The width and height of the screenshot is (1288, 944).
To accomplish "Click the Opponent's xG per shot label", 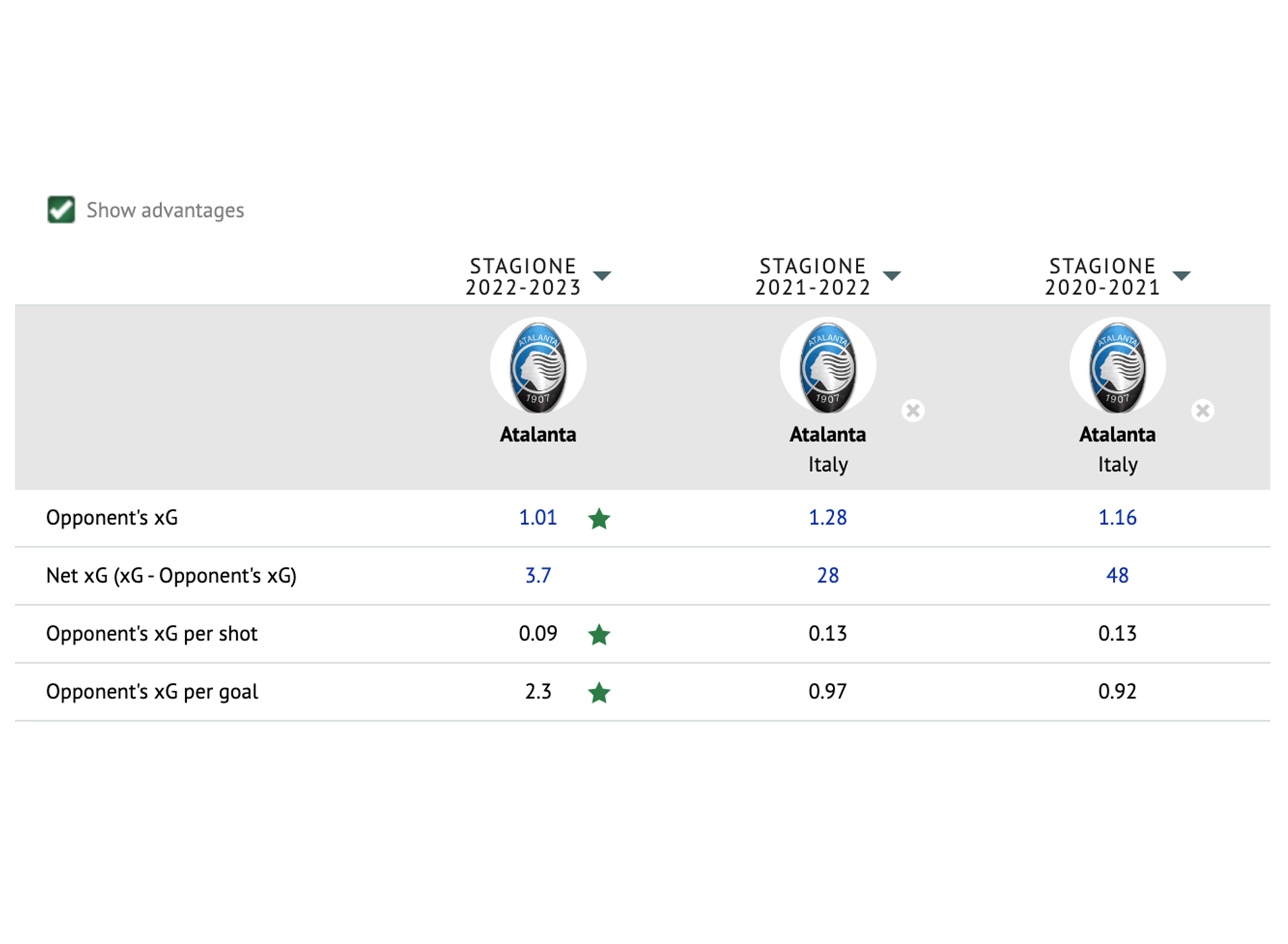I will (152, 634).
